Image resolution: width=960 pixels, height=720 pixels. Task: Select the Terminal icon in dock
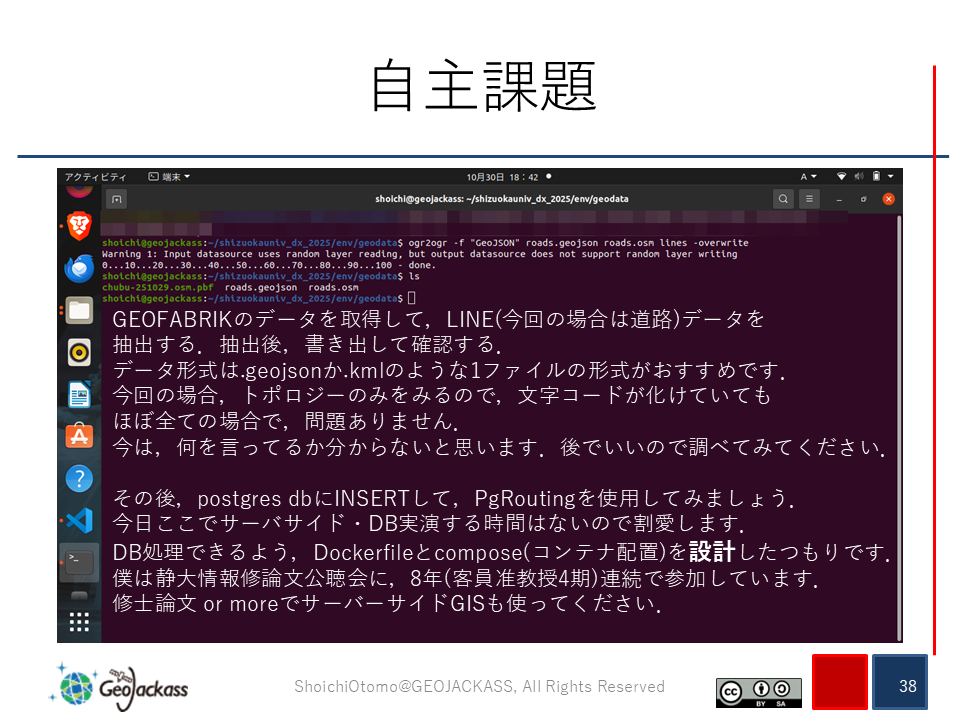coord(79,562)
